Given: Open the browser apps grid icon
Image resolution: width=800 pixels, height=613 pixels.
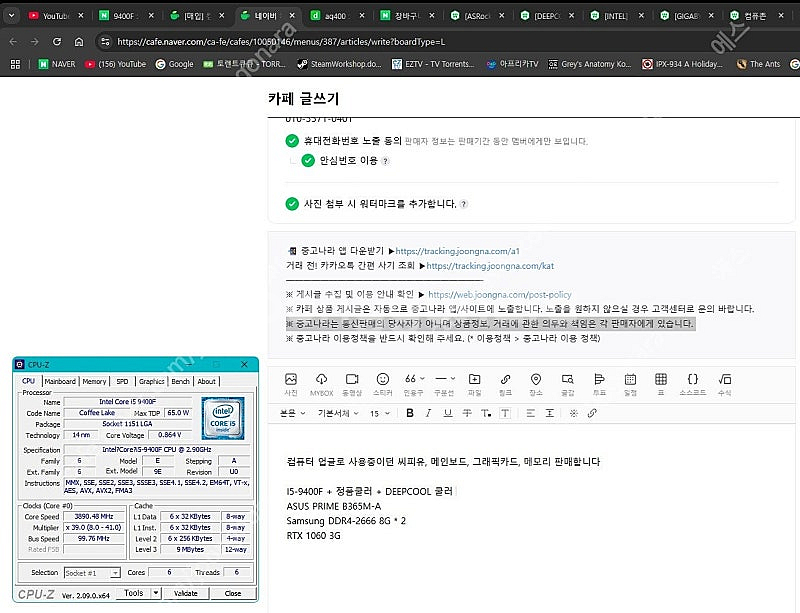Looking at the screenshot, I should [x=15, y=64].
